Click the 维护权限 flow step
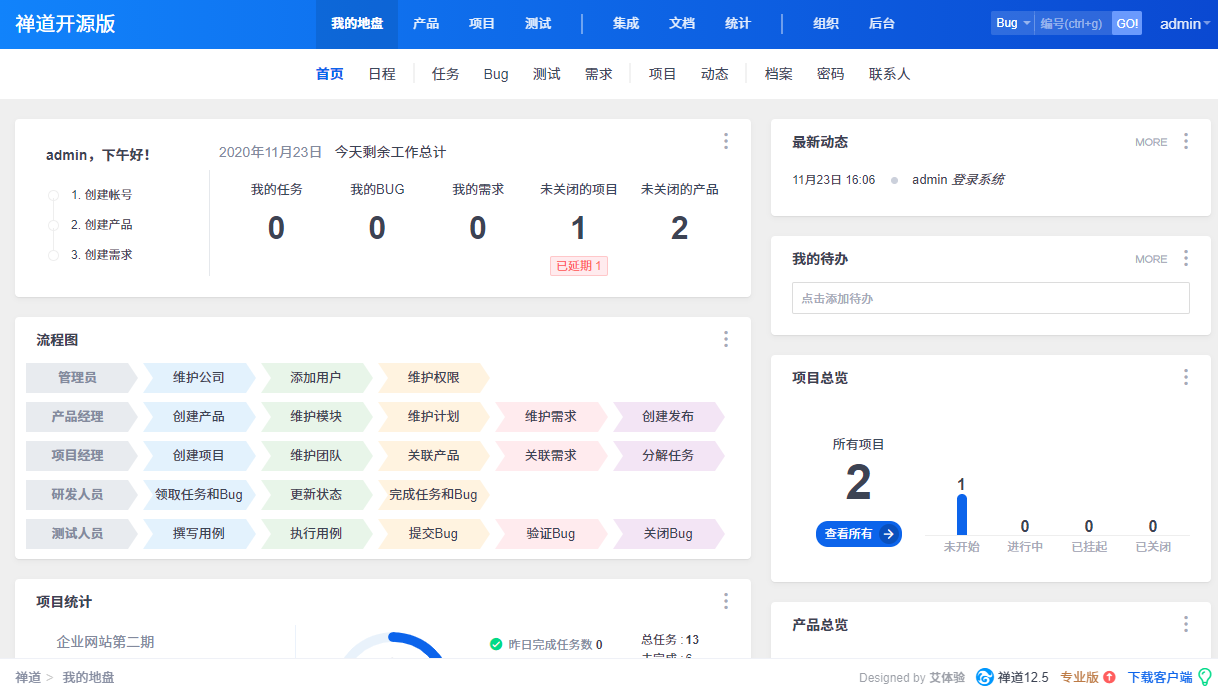The width and height of the screenshot is (1218, 698). tap(434, 378)
